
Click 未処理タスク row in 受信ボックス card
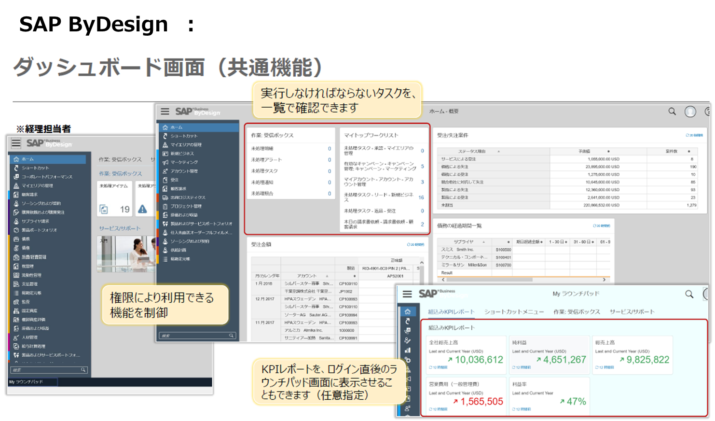point(291,171)
